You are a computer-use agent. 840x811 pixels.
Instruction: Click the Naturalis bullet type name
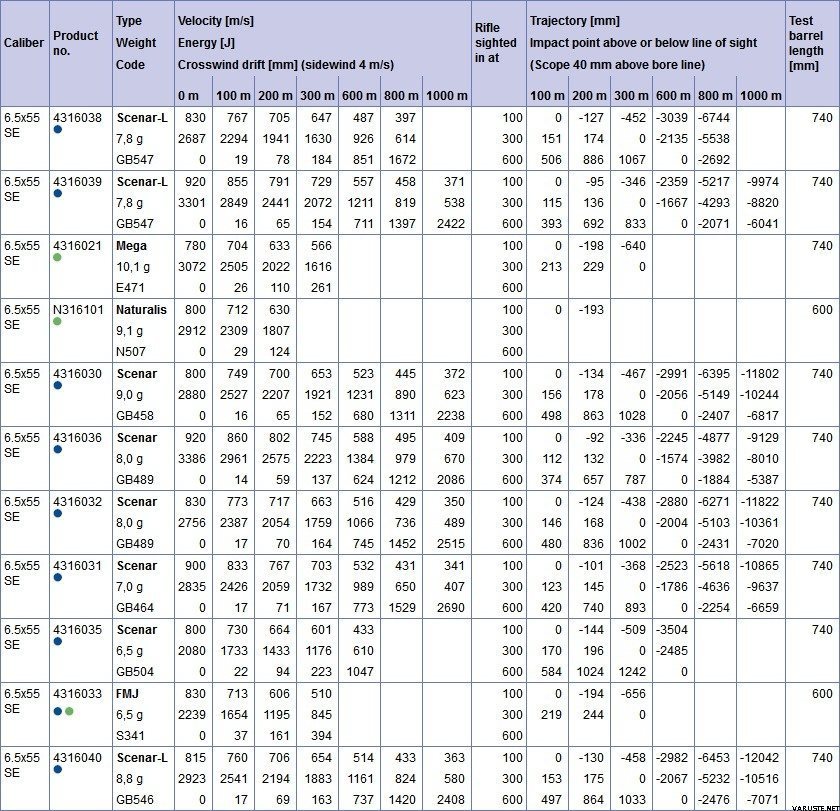[x=141, y=310]
